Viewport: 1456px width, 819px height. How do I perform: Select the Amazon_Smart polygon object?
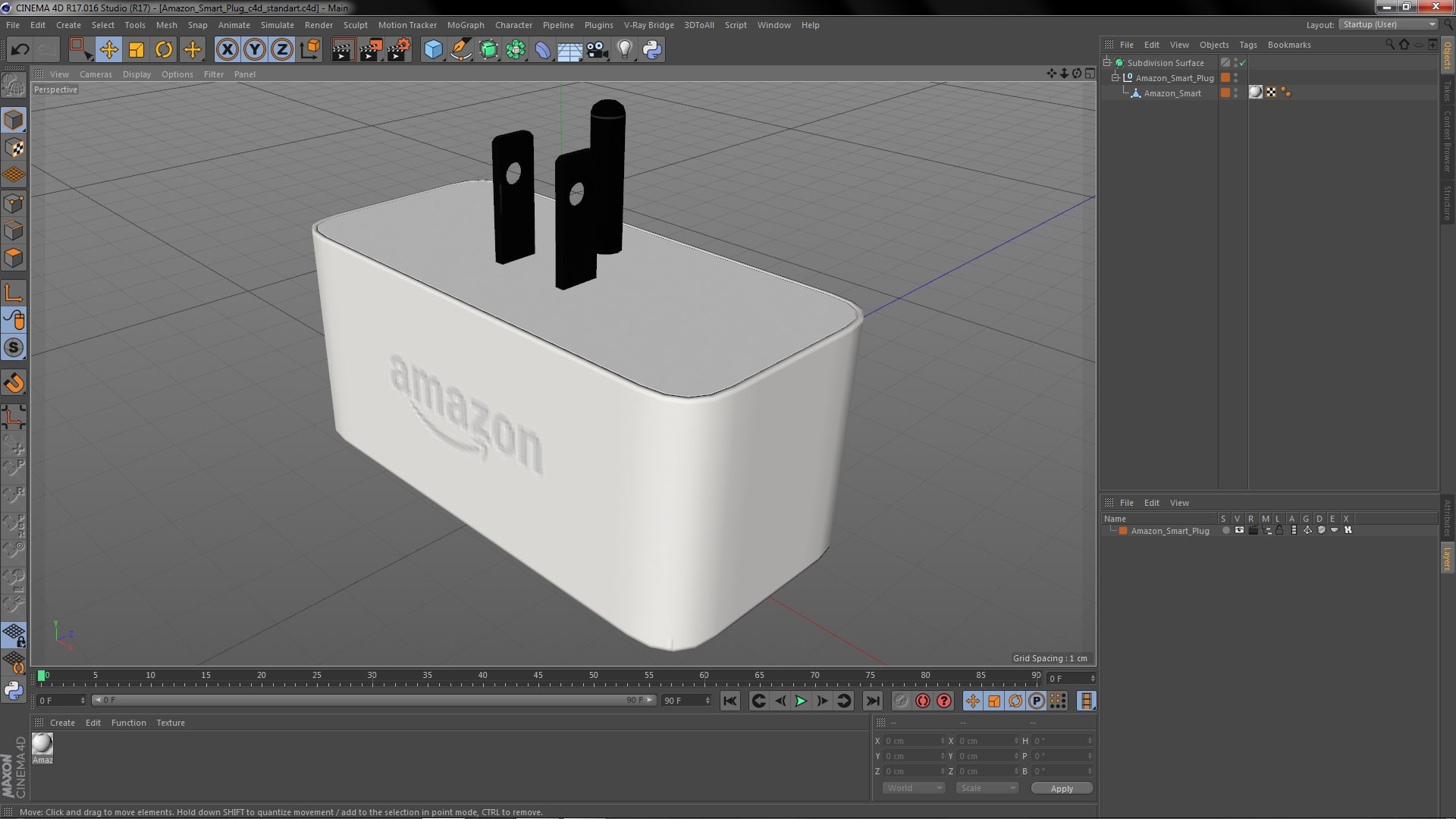point(1172,93)
